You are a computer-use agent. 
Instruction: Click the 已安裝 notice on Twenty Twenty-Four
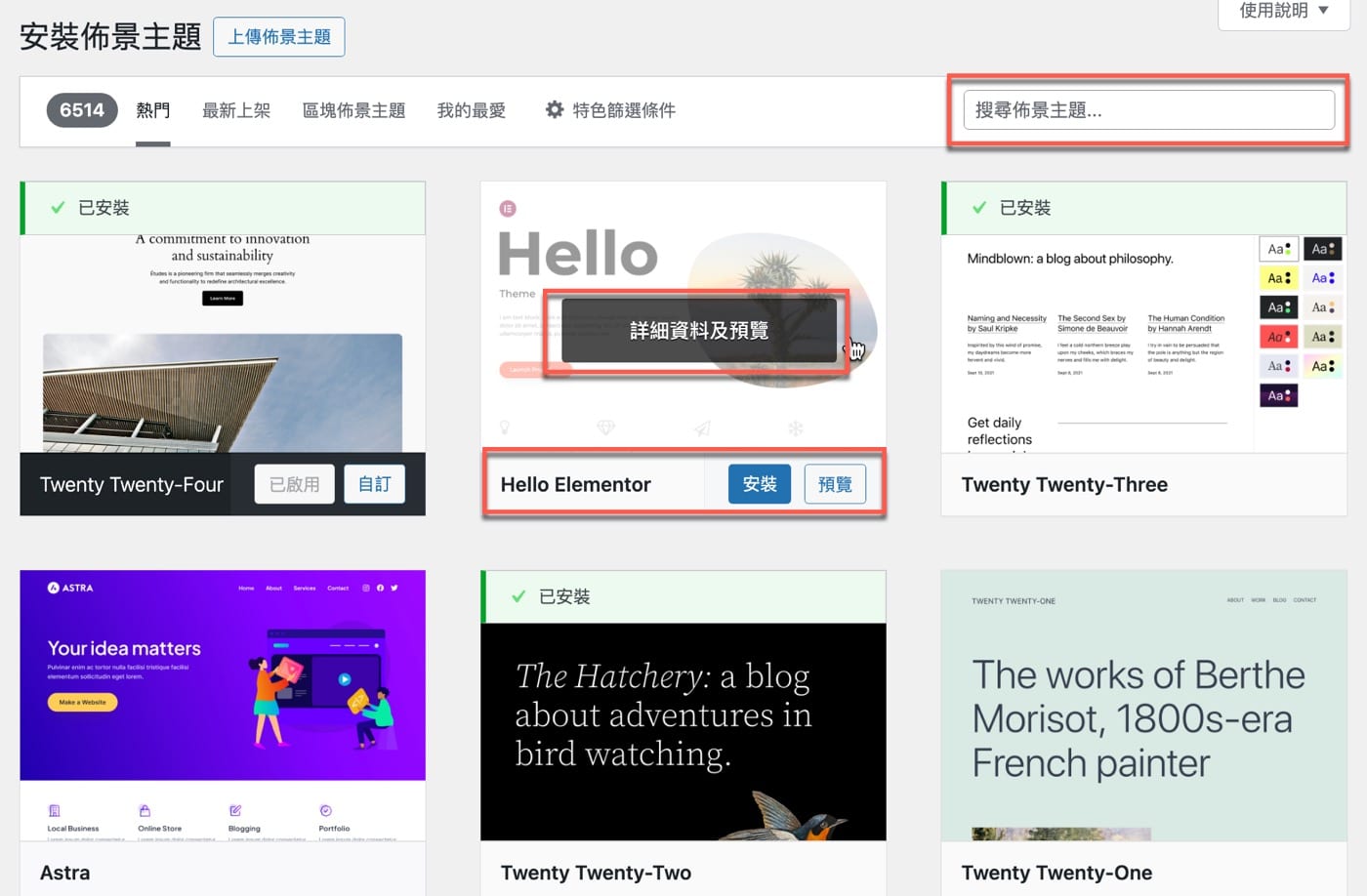(223, 208)
